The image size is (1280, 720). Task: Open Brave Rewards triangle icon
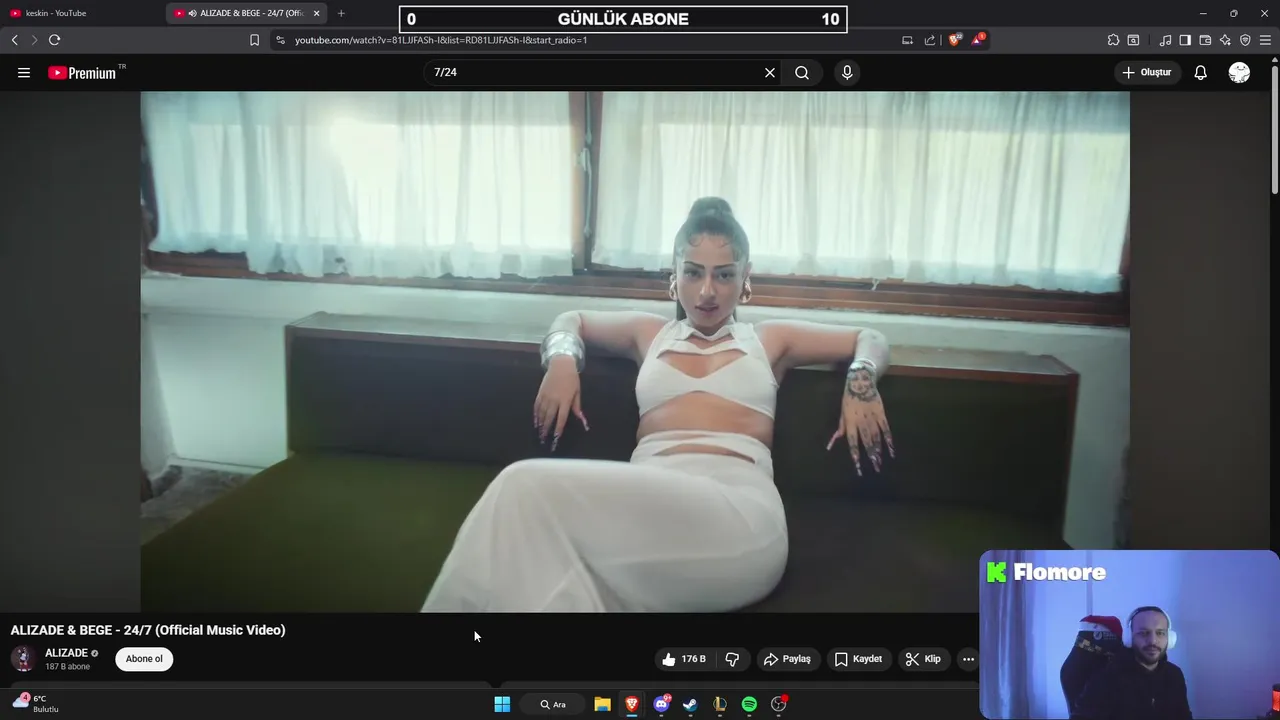coord(978,40)
